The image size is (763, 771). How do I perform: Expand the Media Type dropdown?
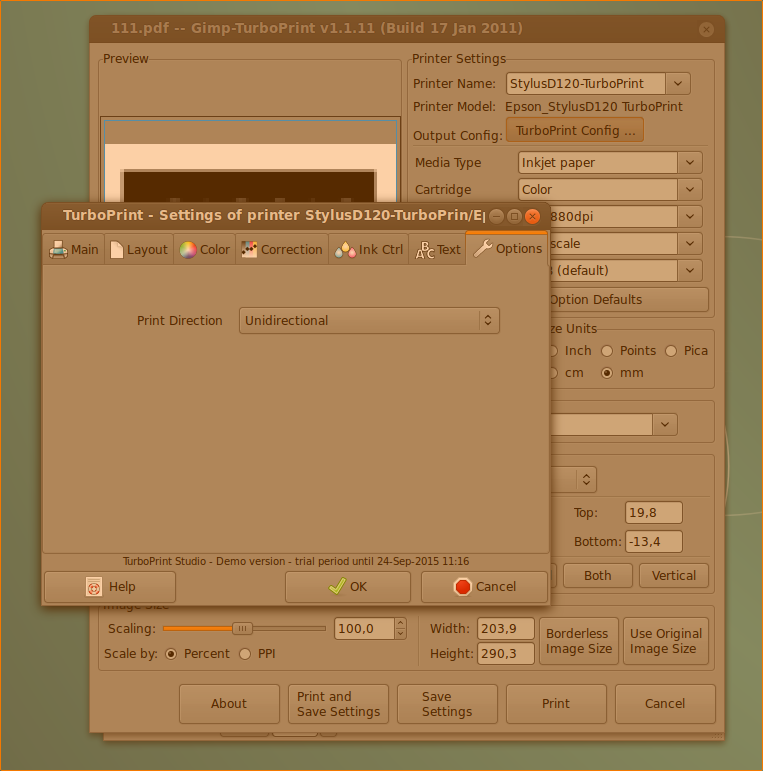tap(690, 163)
